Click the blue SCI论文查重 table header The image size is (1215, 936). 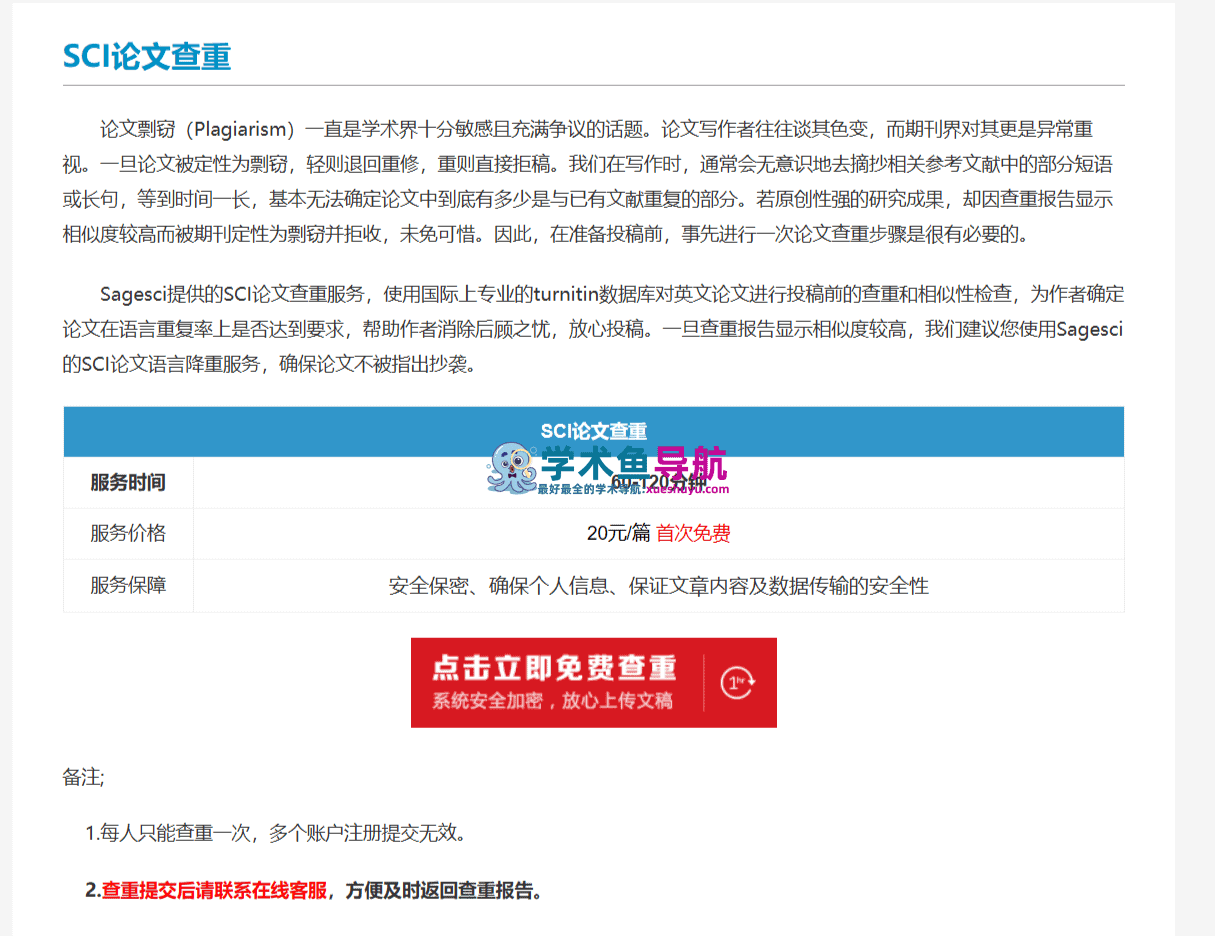click(x=593, y=431)
